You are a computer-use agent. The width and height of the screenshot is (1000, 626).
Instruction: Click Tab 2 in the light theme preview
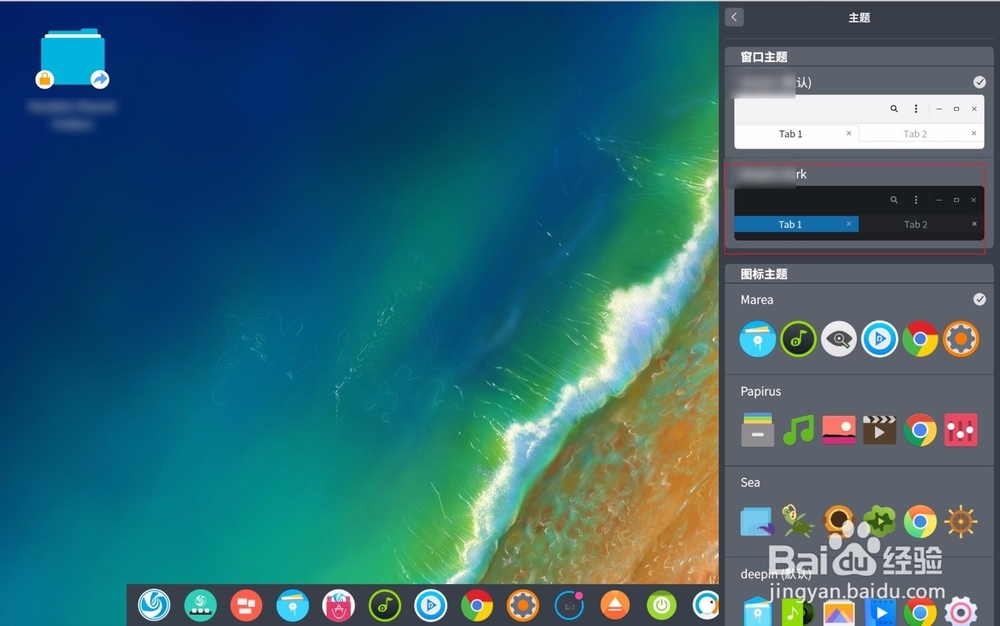click(x=915, y=134)
